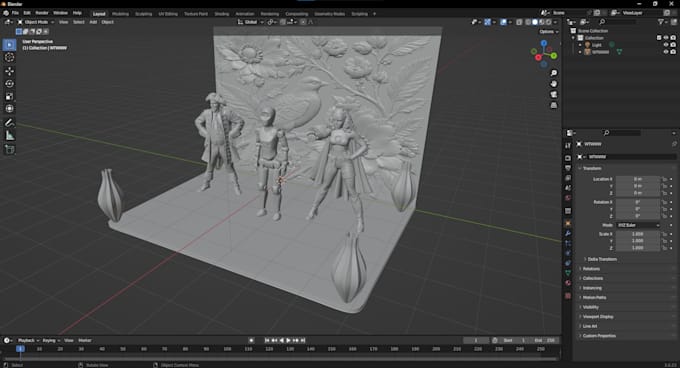Switch to Solid viewport shading

(535, 22)
